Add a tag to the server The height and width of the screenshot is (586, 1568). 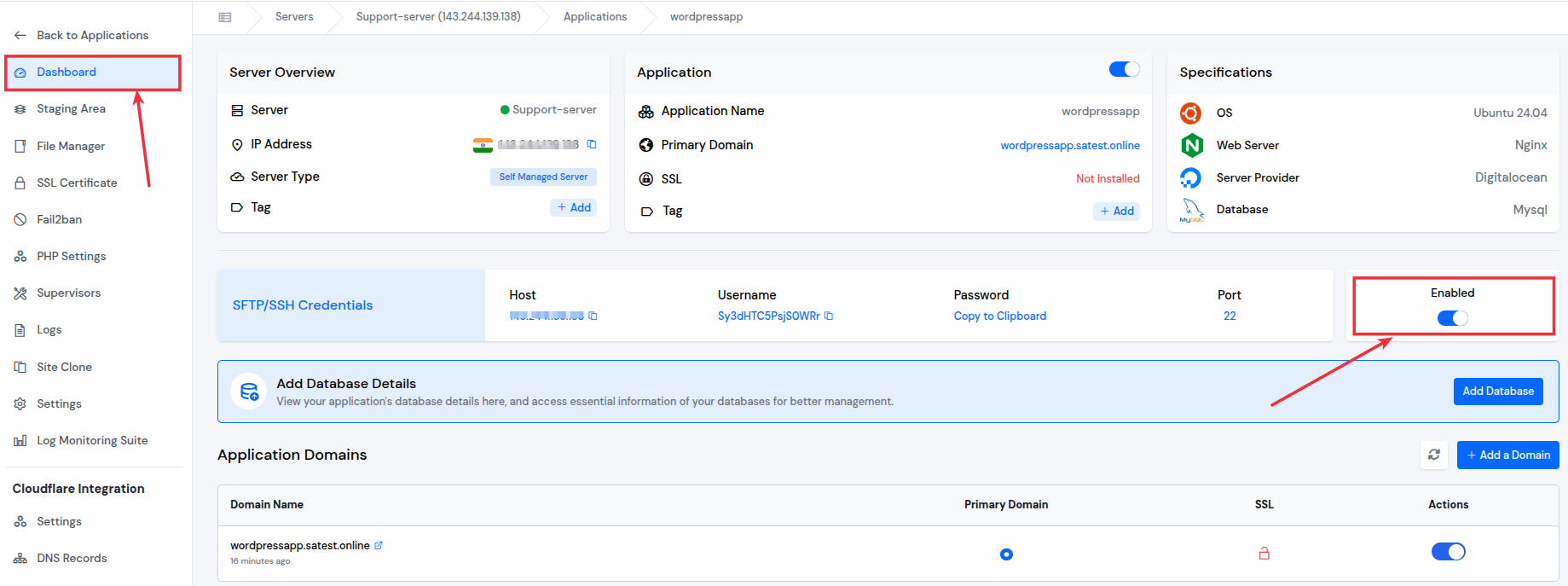tap(574, 207)
